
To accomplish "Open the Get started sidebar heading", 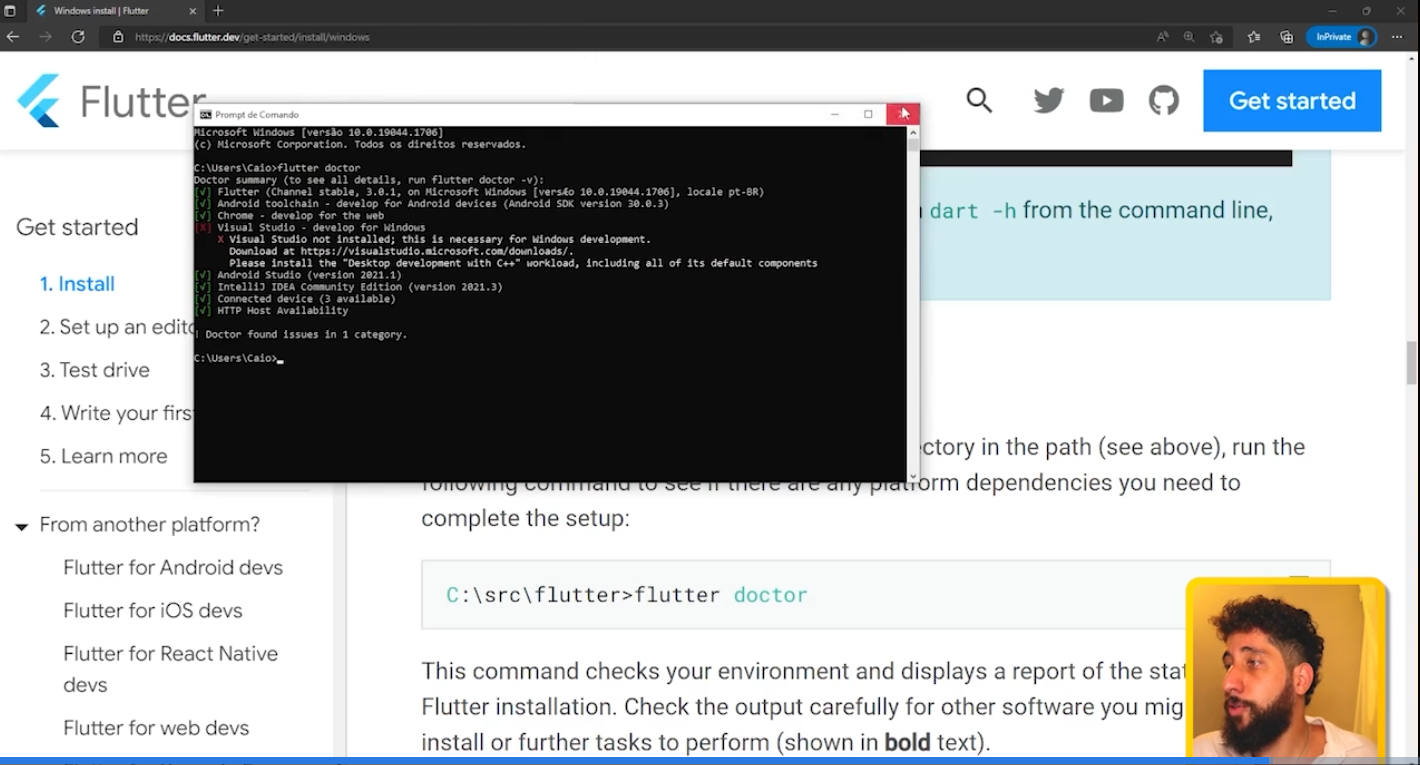I will (x=77, y=227).
